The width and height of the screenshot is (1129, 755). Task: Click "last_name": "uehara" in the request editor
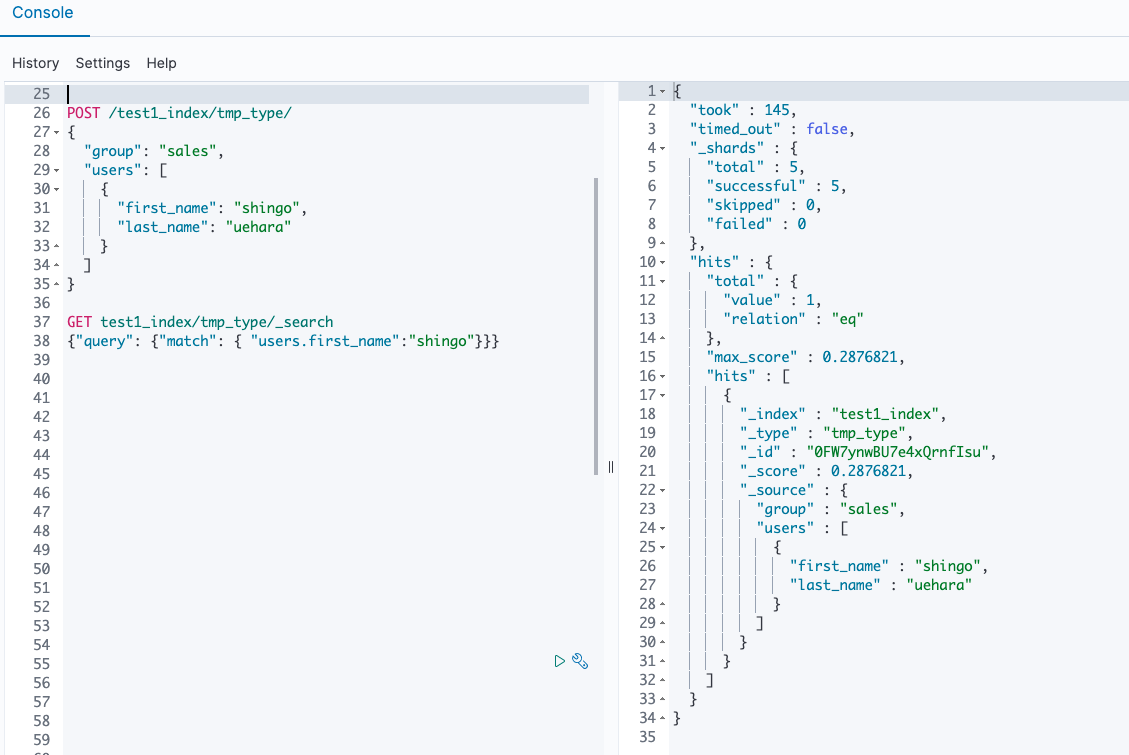point(204,227)
